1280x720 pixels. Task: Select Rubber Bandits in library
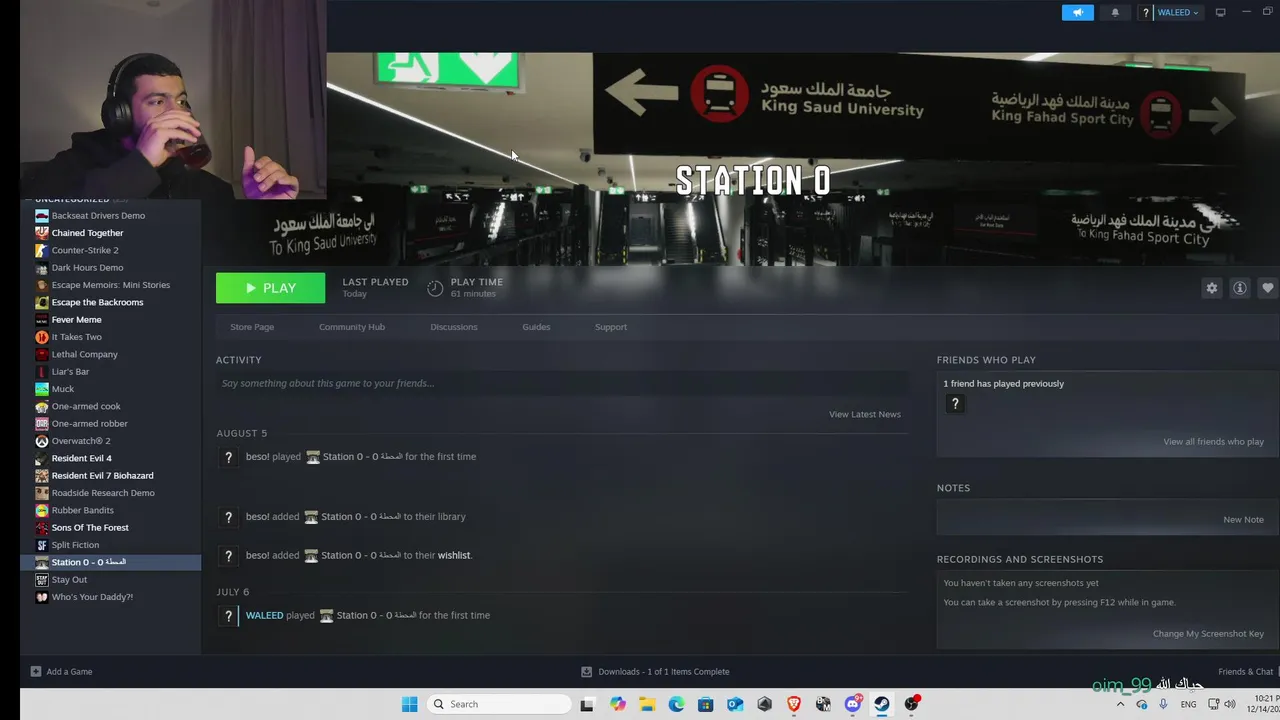[x=83, y=510]
